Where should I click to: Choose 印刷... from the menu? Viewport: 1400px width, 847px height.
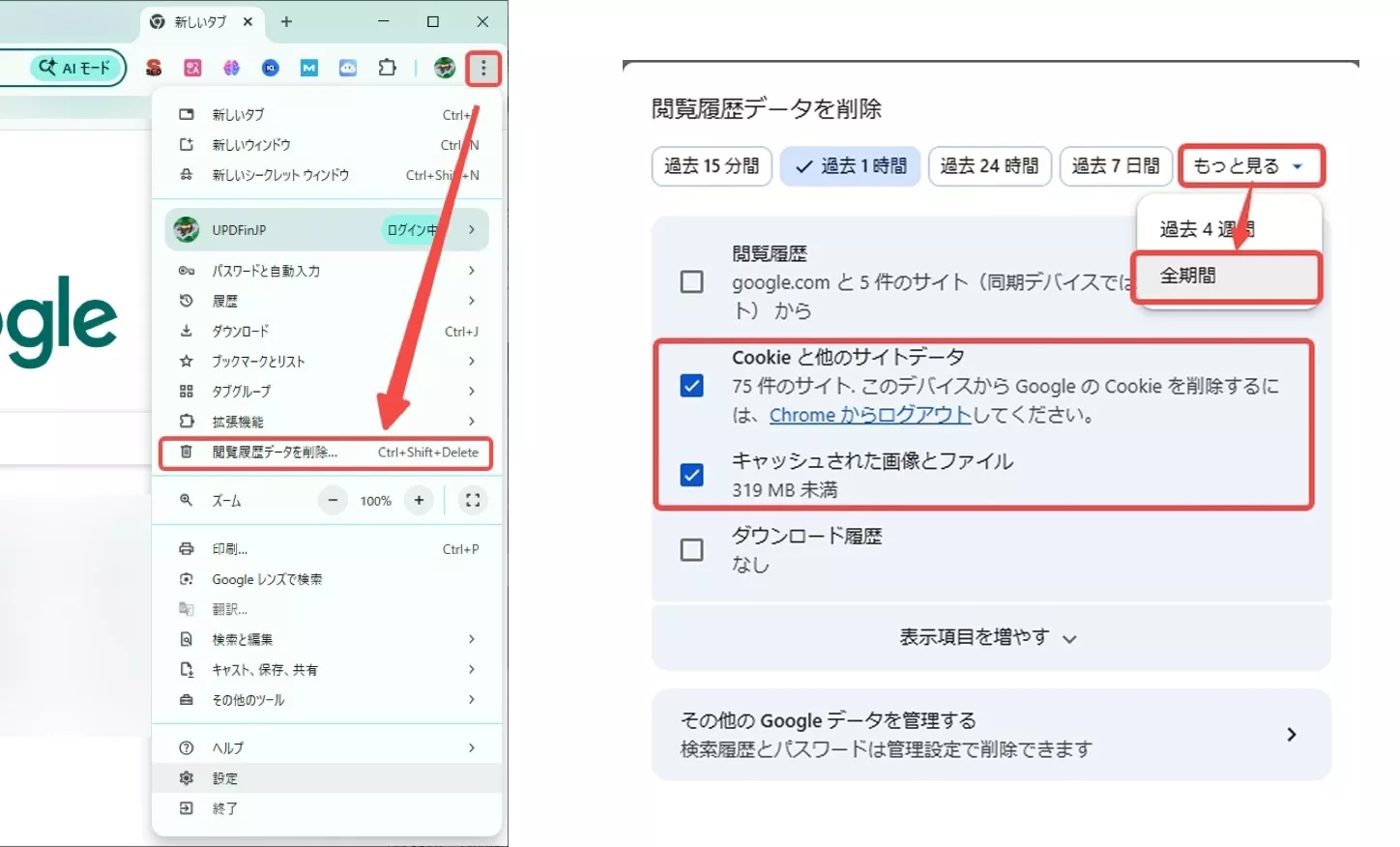(327, 548)
